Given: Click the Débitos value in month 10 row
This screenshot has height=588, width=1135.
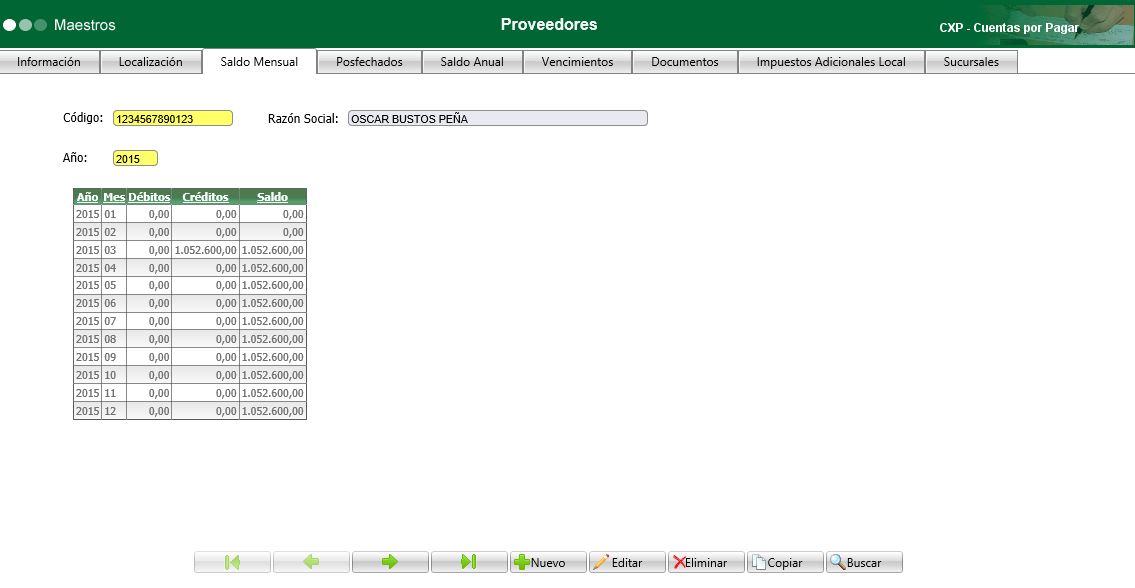Looking at the screenshot, I should pos(149,375).
